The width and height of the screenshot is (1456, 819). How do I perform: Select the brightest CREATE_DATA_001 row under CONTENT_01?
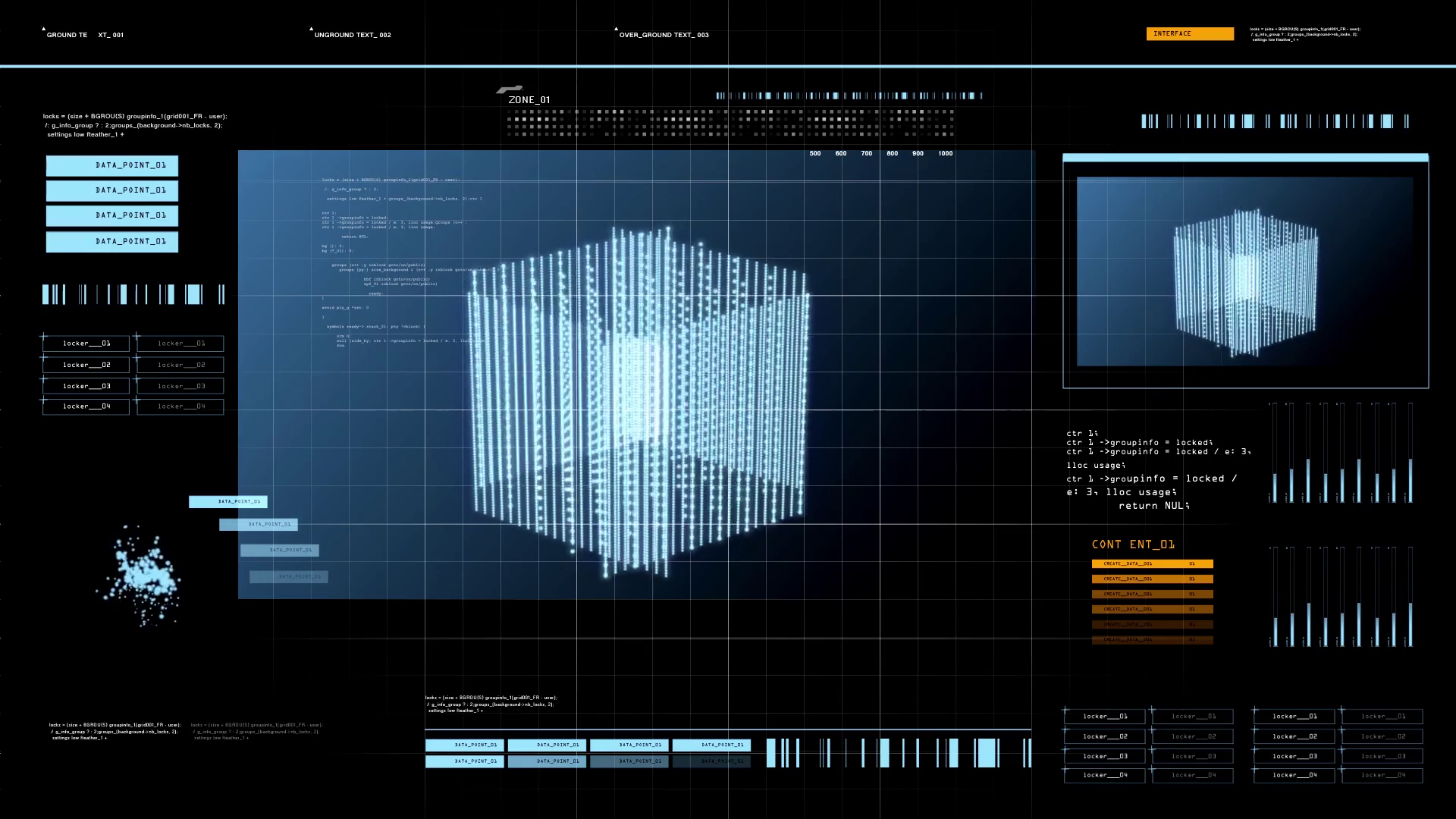[1152, 563]
